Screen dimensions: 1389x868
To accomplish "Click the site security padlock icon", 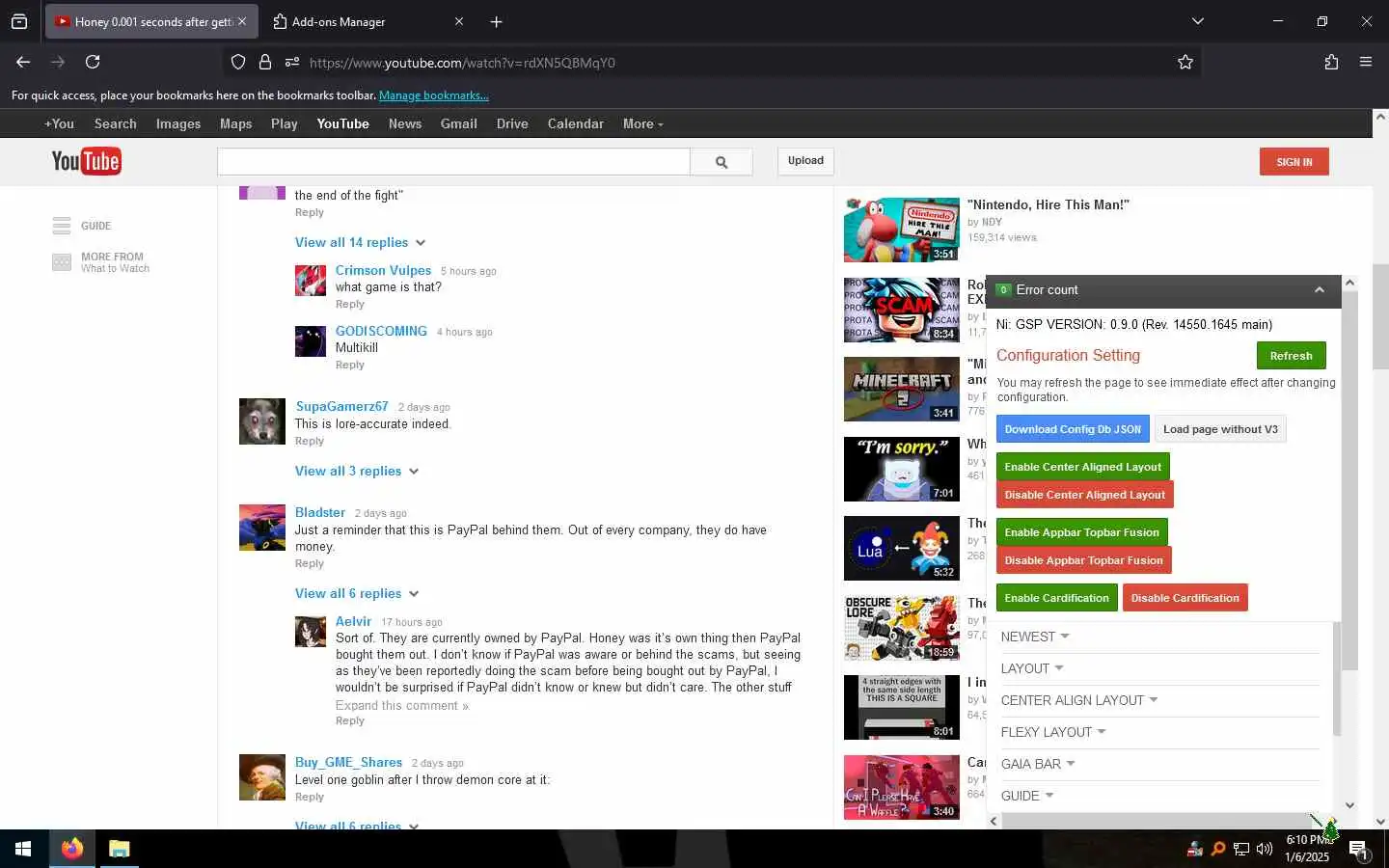I will (x=265, y=63).
